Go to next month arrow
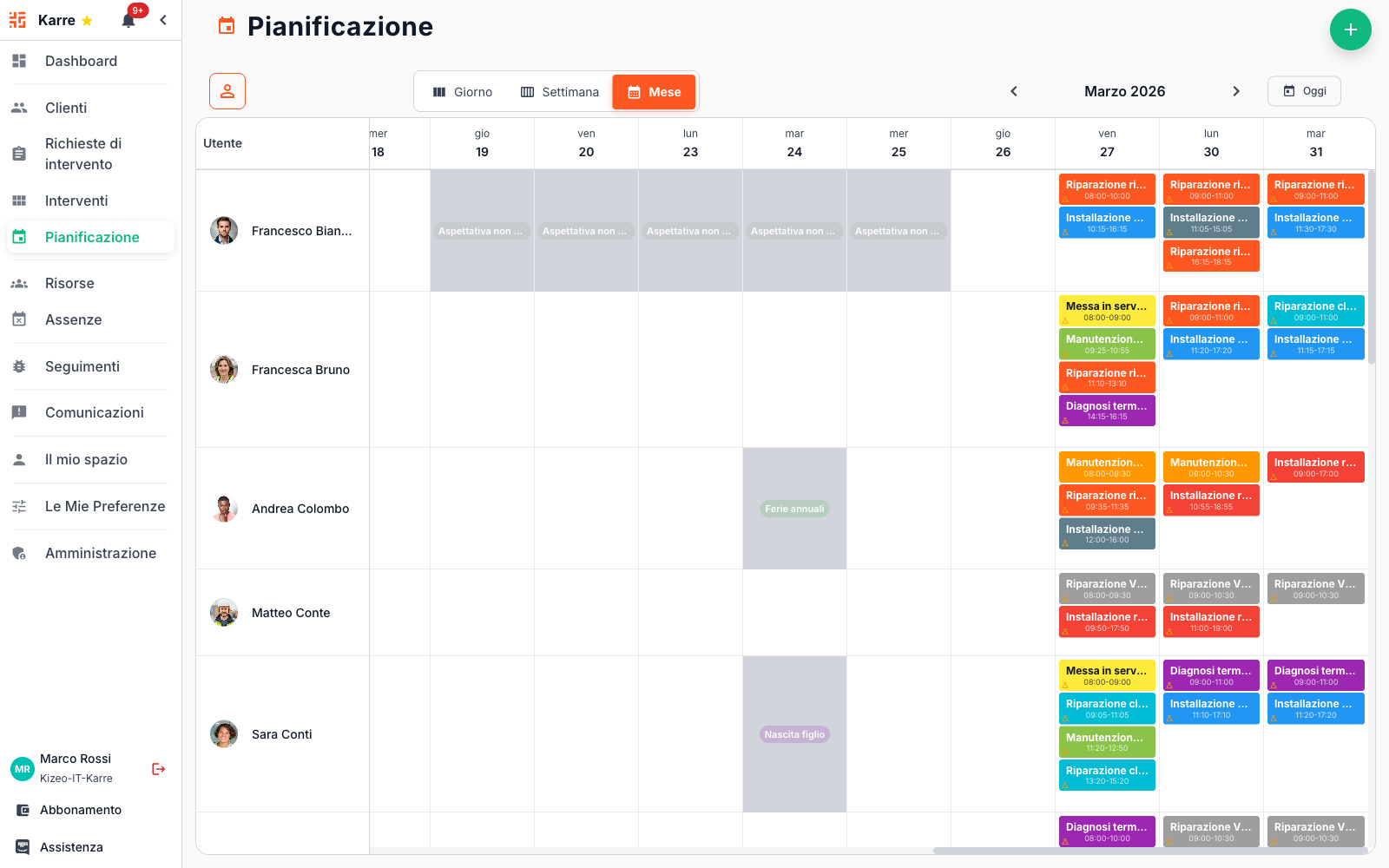The image size is (1389, 868). pos(1236,91)
